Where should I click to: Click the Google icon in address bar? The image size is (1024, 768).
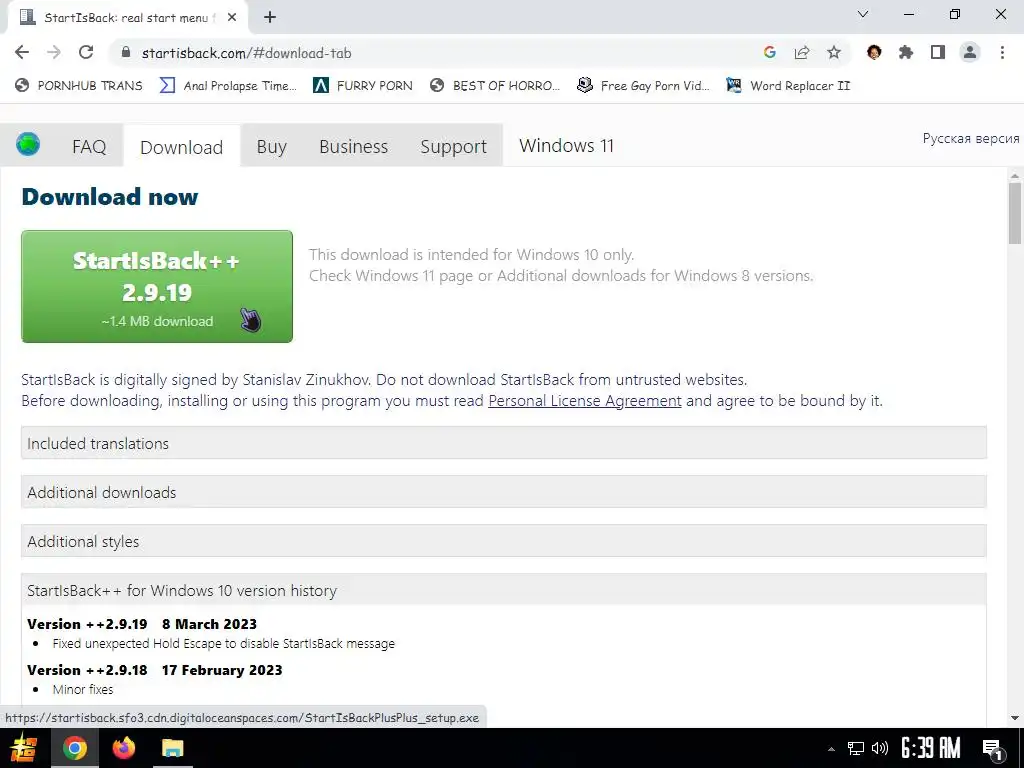[x=769, y=53]
